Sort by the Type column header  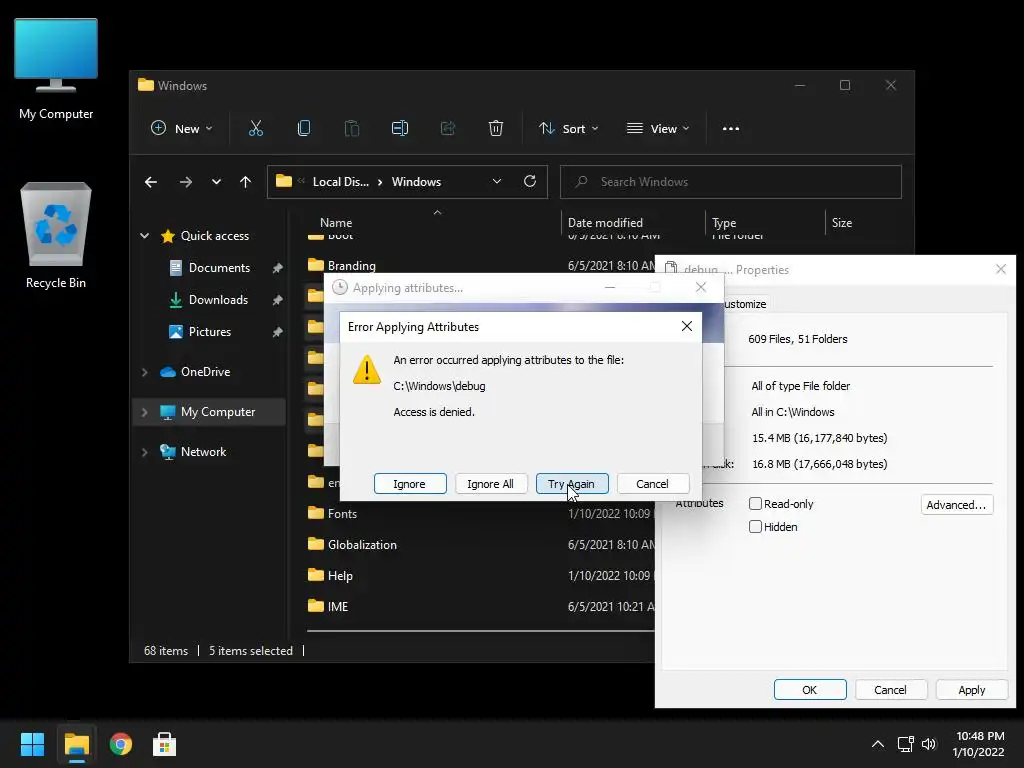(x=724, y=223)
